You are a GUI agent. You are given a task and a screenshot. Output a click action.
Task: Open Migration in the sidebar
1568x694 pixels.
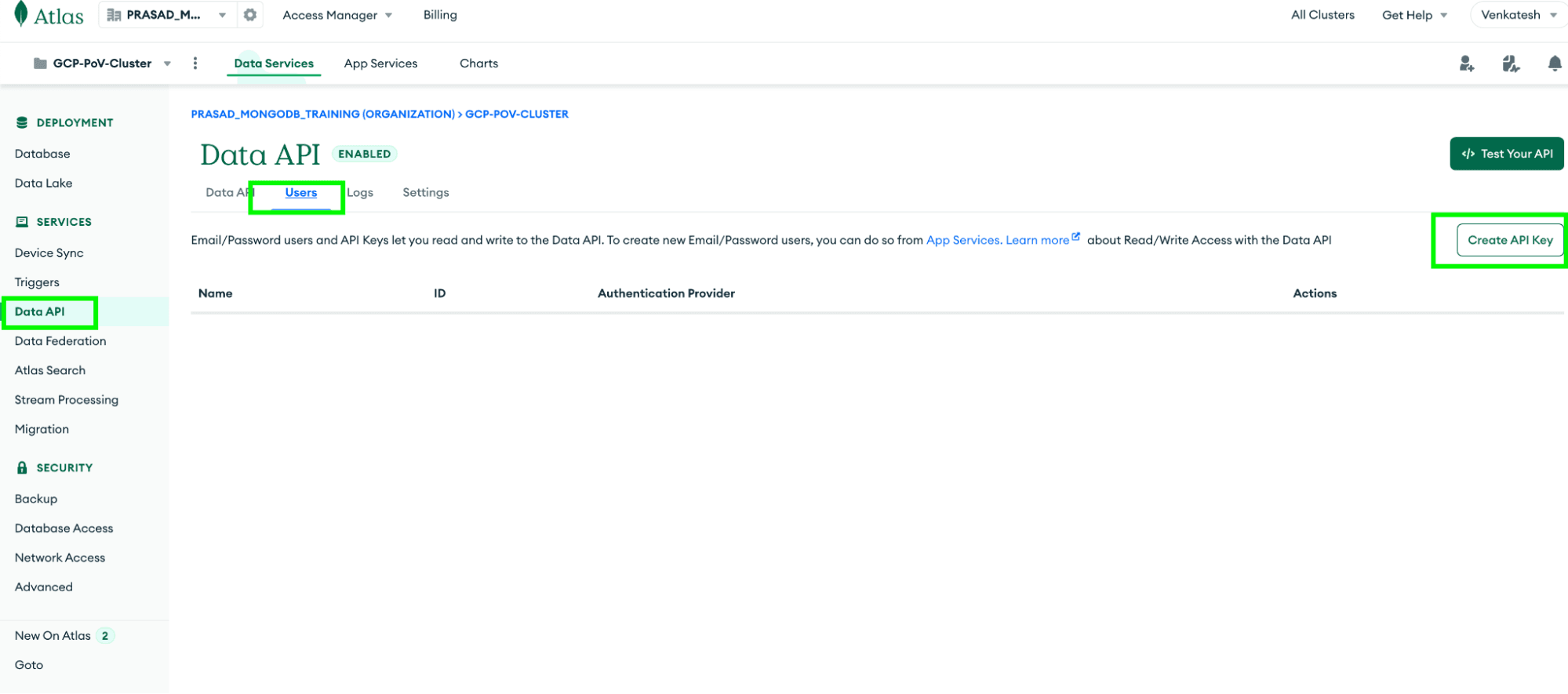pos(42,429)
